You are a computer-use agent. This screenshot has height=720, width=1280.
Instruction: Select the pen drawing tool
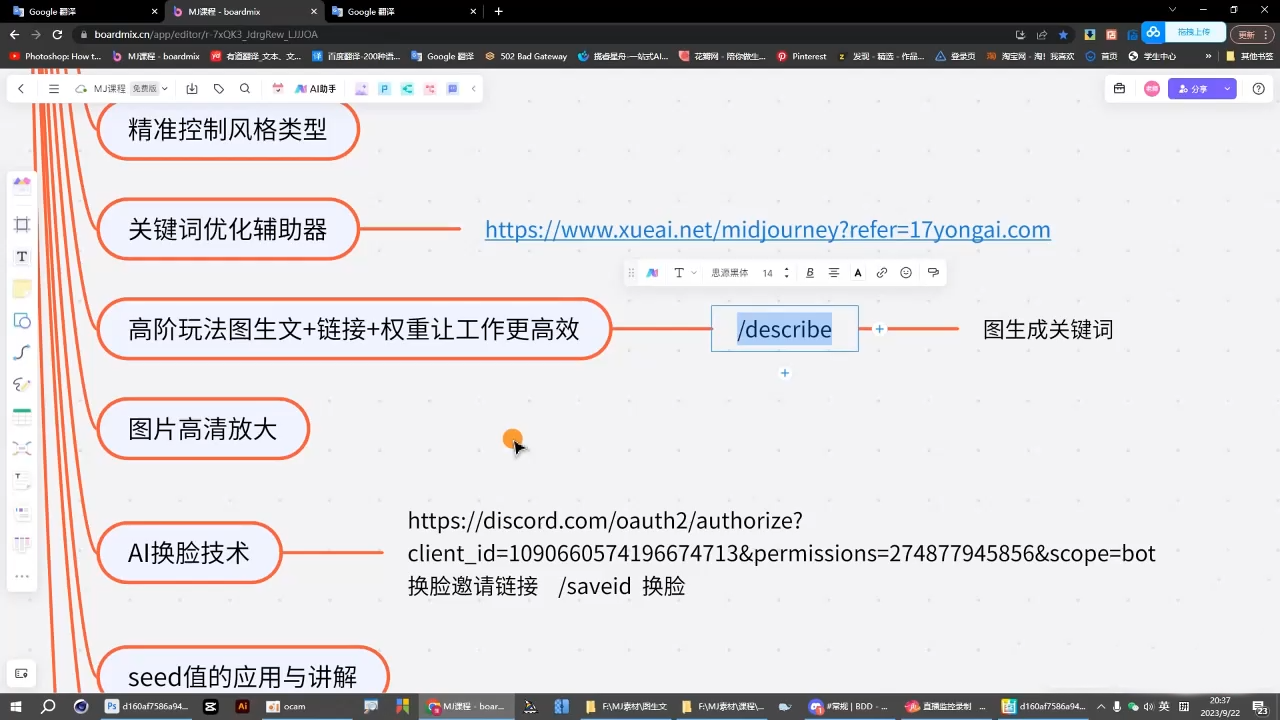tap(22, 385)
